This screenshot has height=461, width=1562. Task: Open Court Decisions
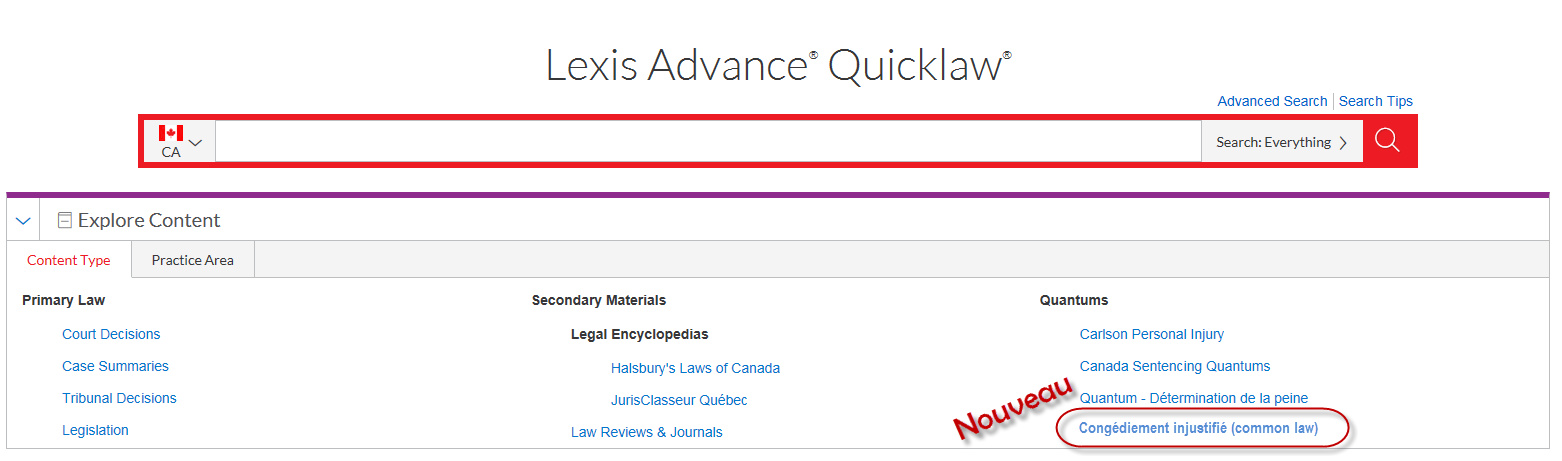click(111, 334)
